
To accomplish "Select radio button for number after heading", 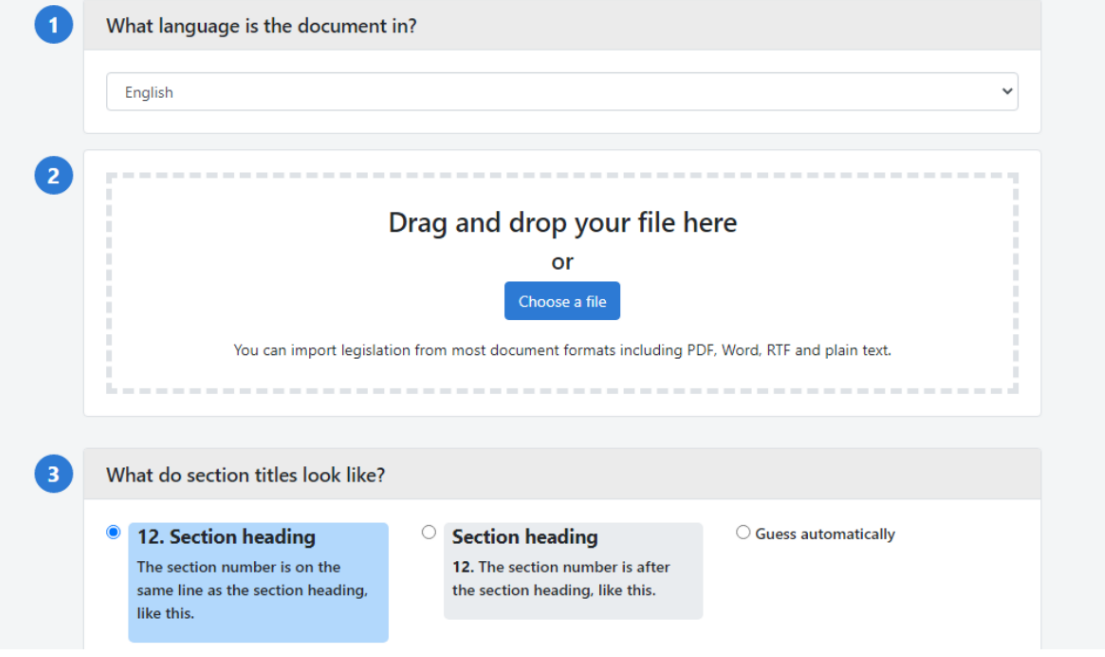I will pyautogui.click(x=429, y=532).
